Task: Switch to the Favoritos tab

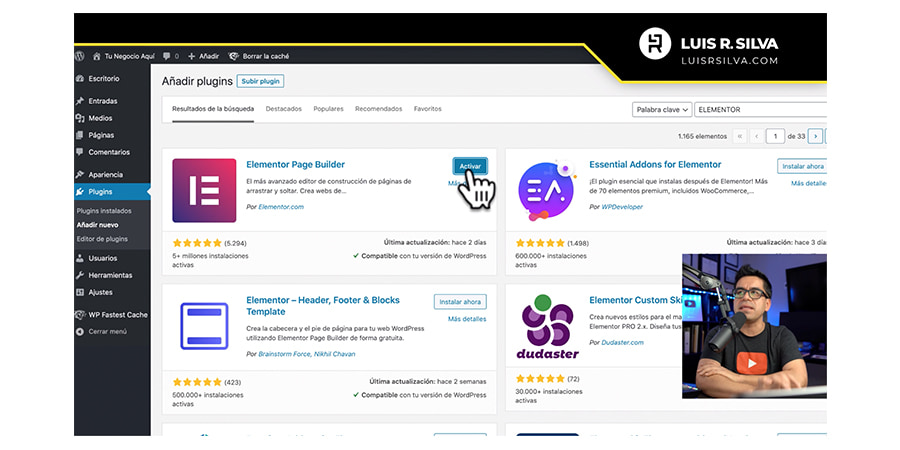Action: point(428,108)
